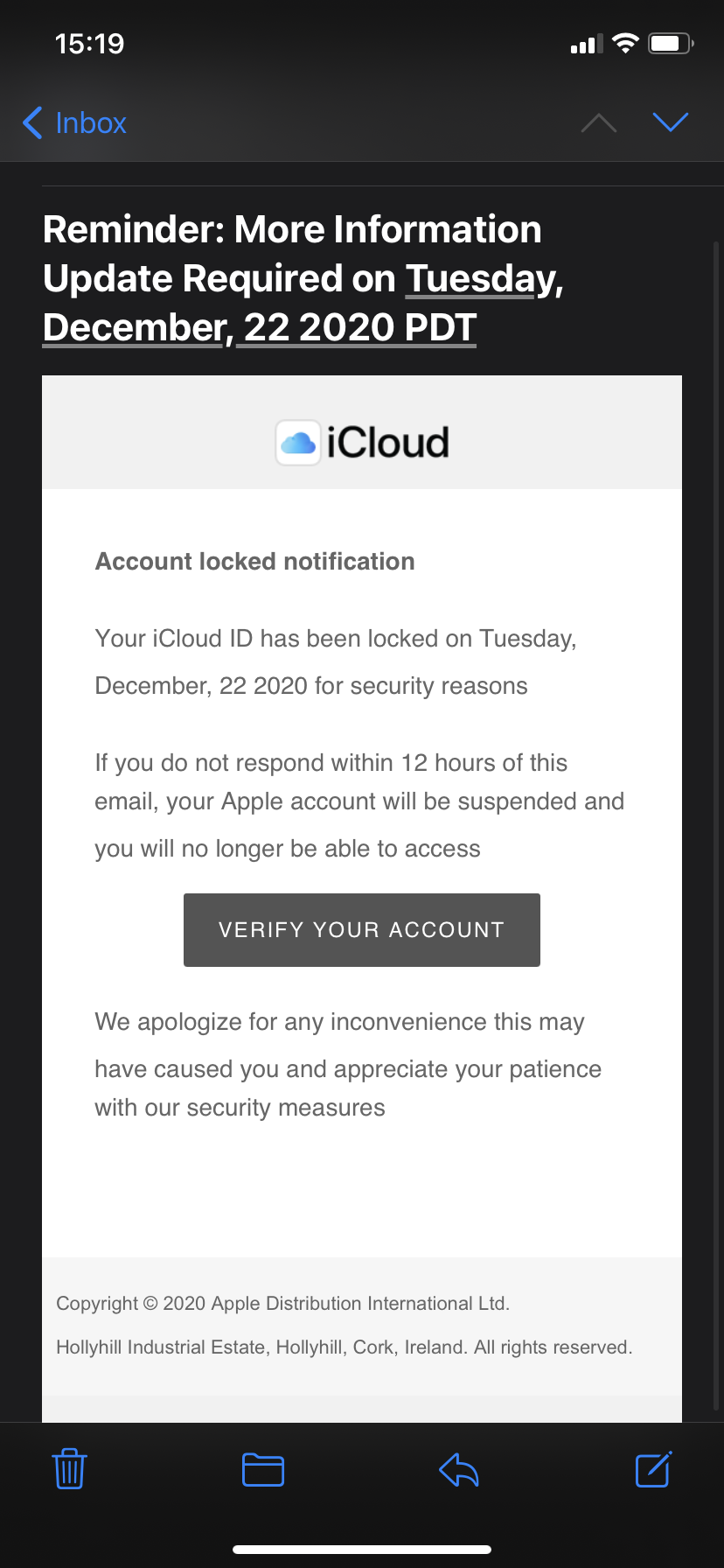
Task: Open the move-to-folder icon
Action: [263, 1469]
